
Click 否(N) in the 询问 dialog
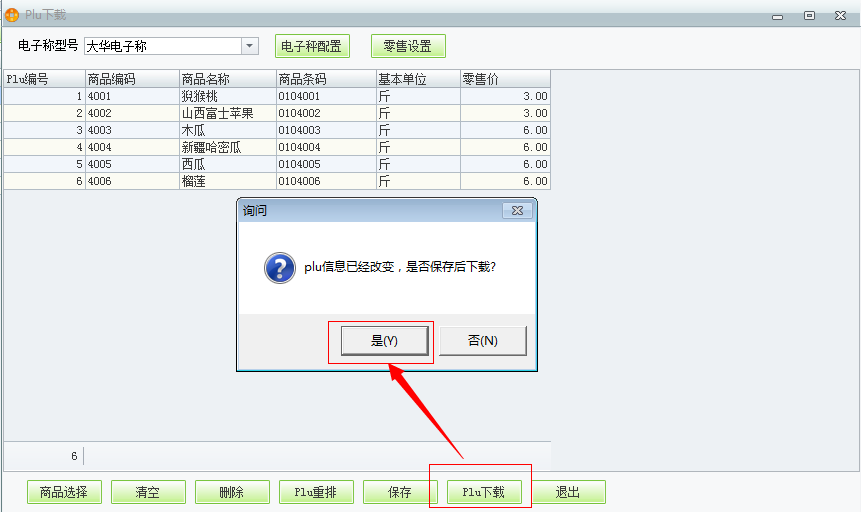483,341
